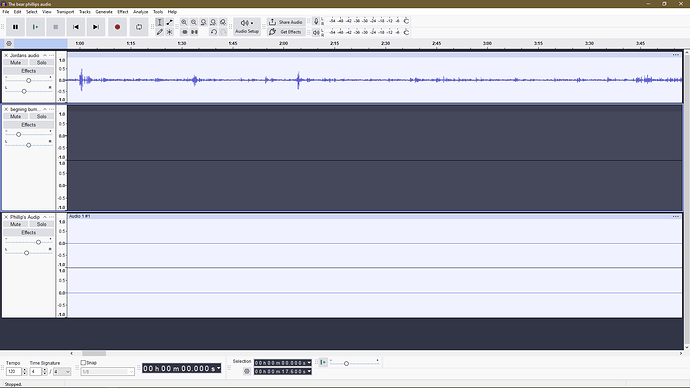Start recording with the red Record button
The height and width of the screenshot is (388, 690).
117,27
